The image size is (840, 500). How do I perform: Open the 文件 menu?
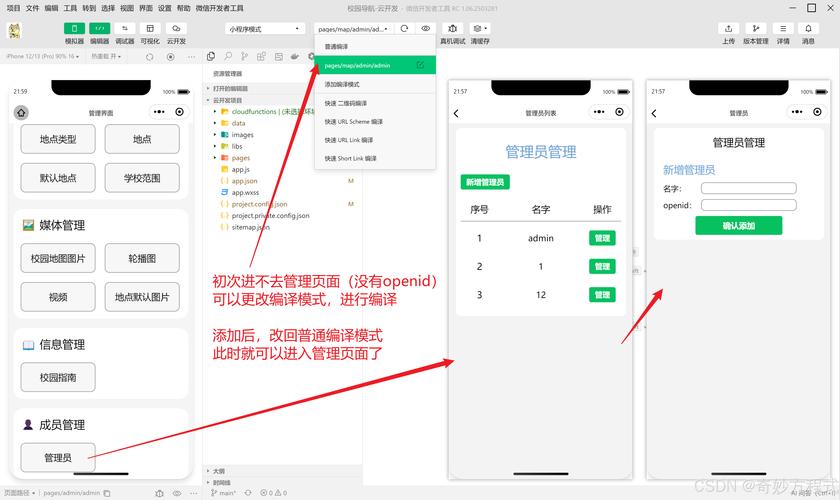coord(33,8)
